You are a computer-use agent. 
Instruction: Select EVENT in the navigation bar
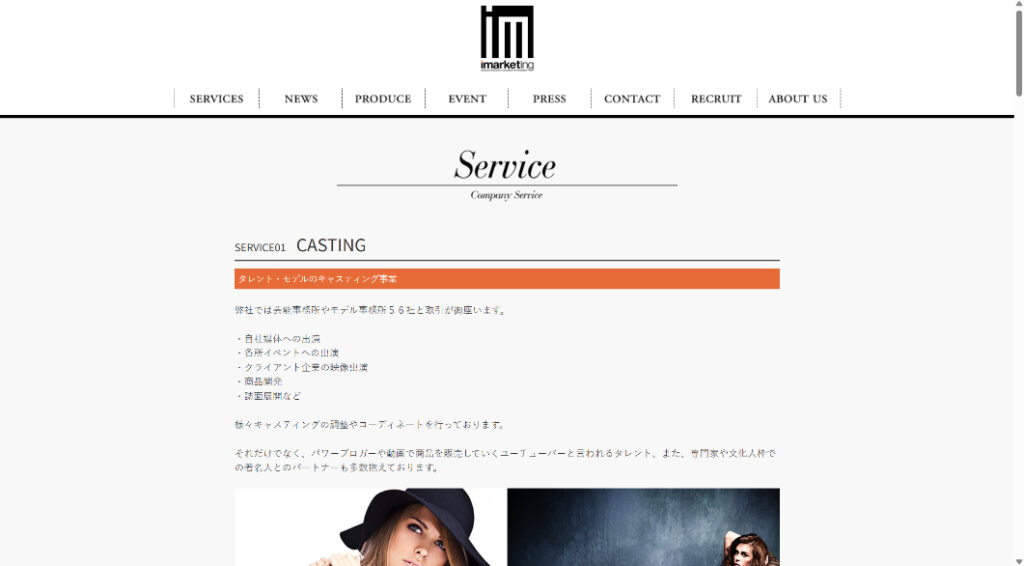pyautogui.click(x=466, y=99)
